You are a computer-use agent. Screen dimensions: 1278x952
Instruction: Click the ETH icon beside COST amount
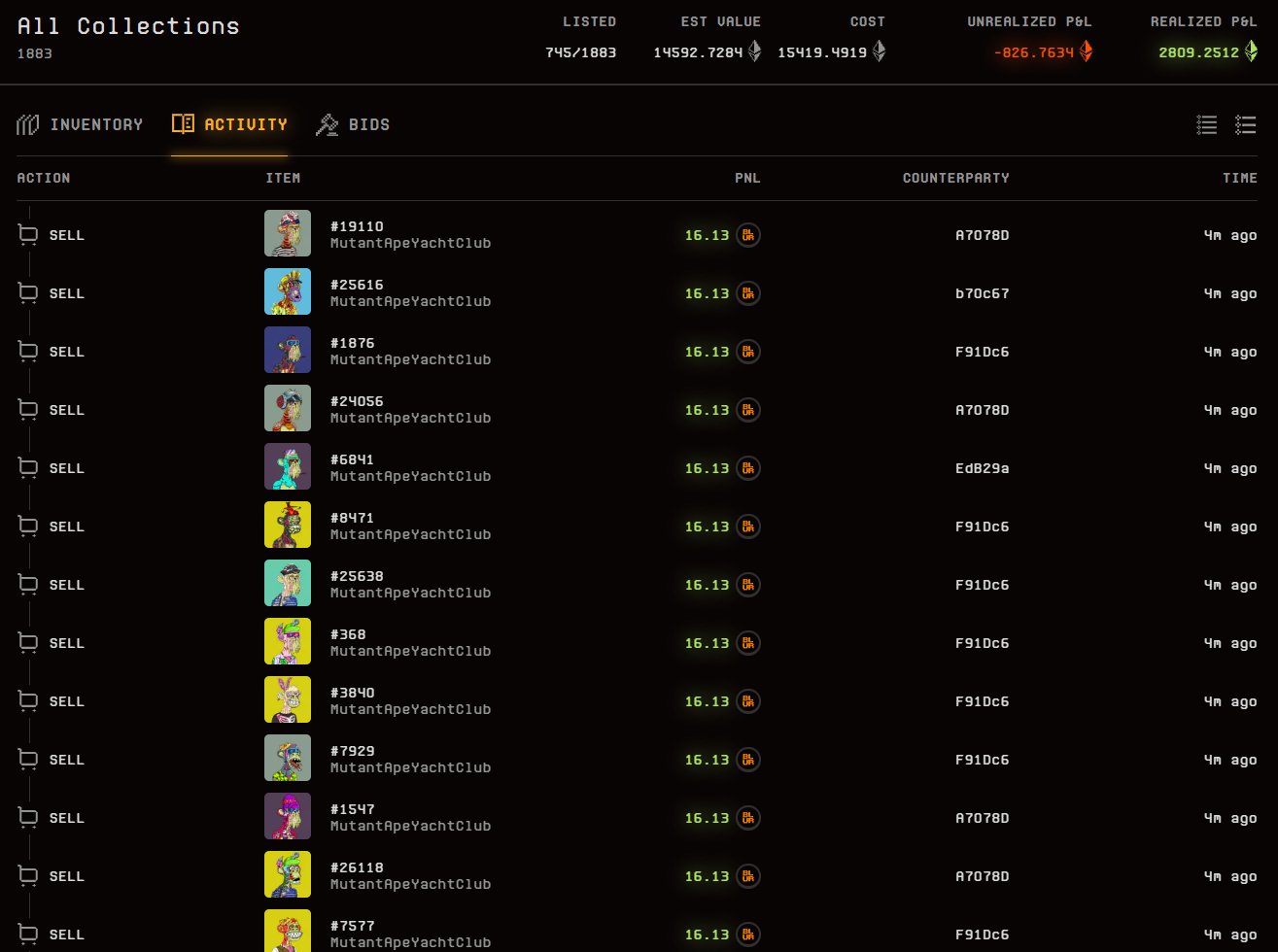879,51
